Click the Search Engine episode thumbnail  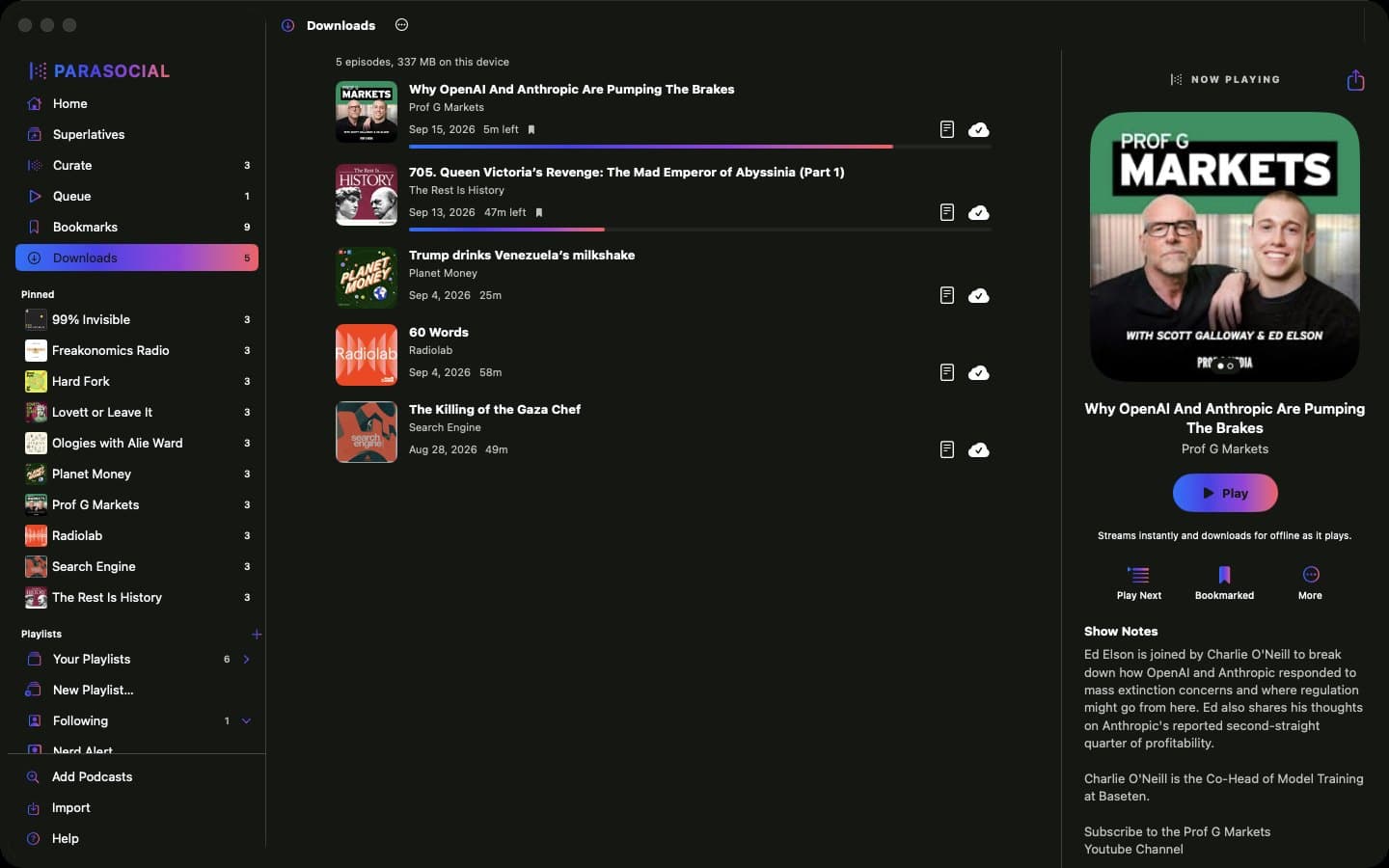pos(367,432)
